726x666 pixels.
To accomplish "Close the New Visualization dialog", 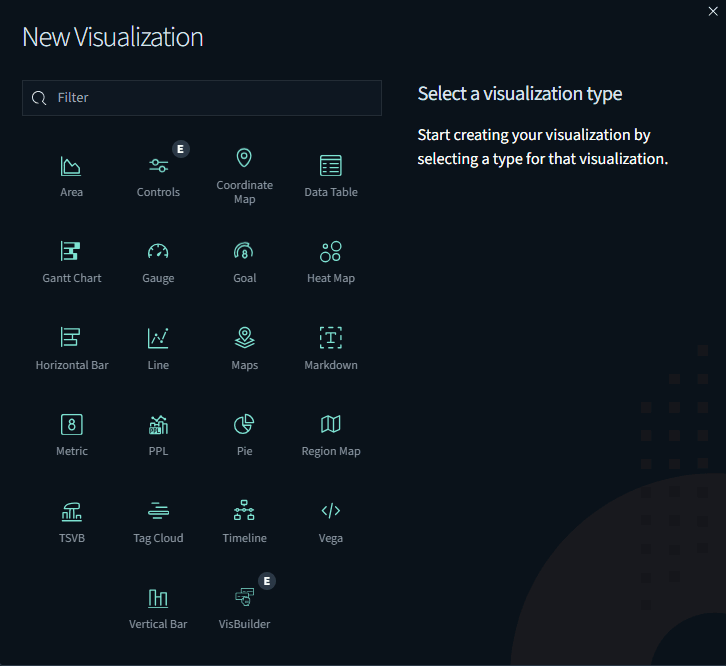I will pos(713,12).
